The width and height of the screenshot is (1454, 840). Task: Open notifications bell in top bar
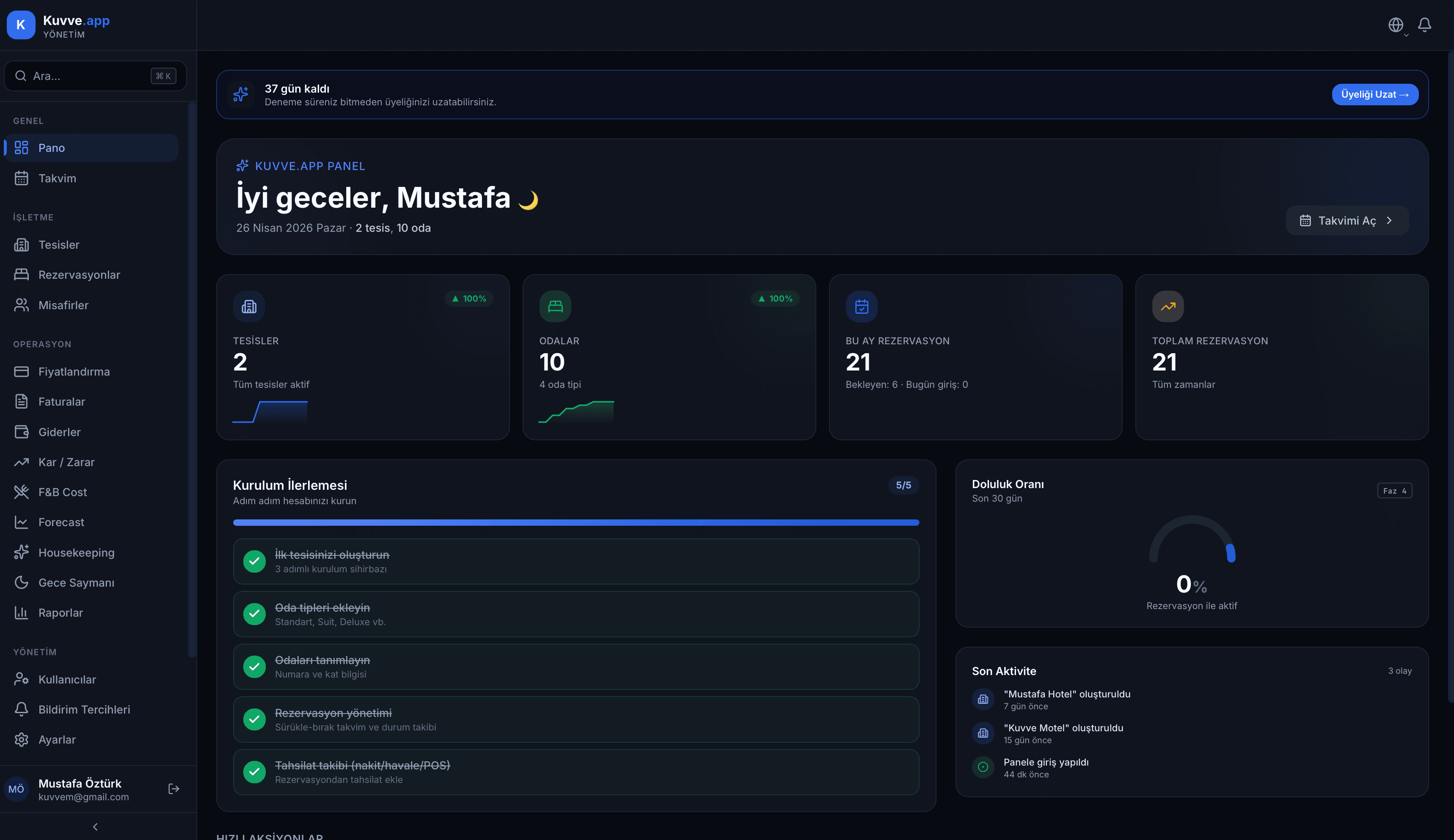[1424, 25]
